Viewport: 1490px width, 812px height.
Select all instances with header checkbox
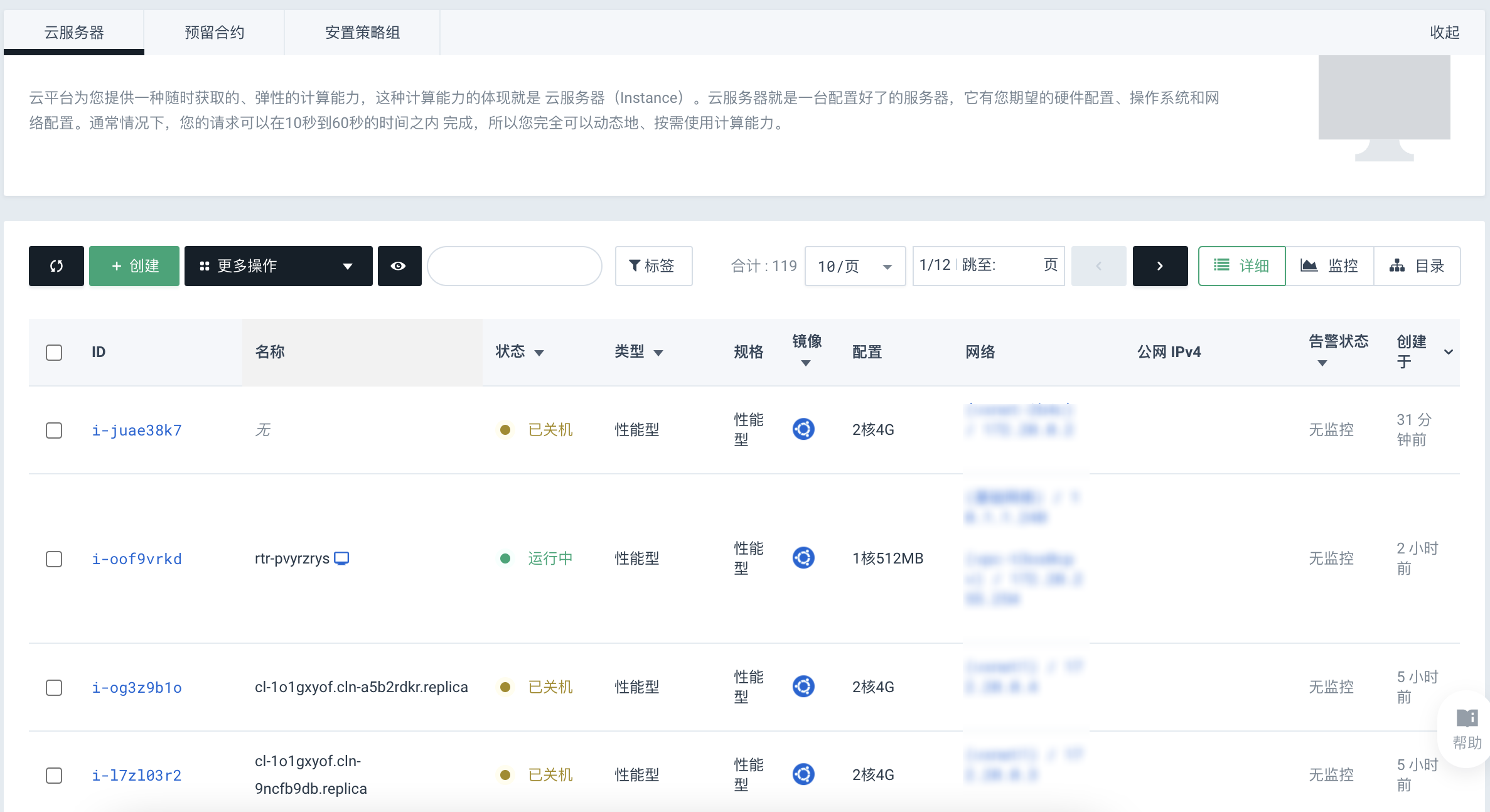[x=54, y=353]
